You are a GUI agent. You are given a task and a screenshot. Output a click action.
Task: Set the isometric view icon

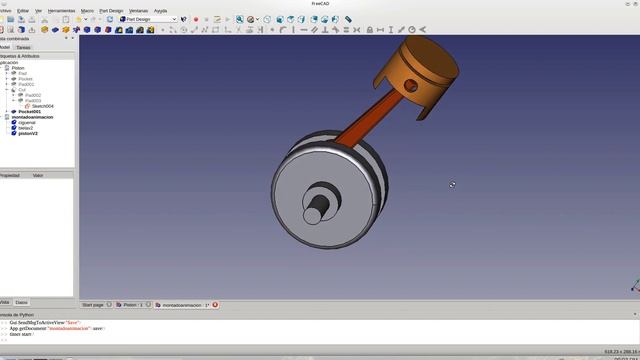pyautogui.click(x=267, y=19)
